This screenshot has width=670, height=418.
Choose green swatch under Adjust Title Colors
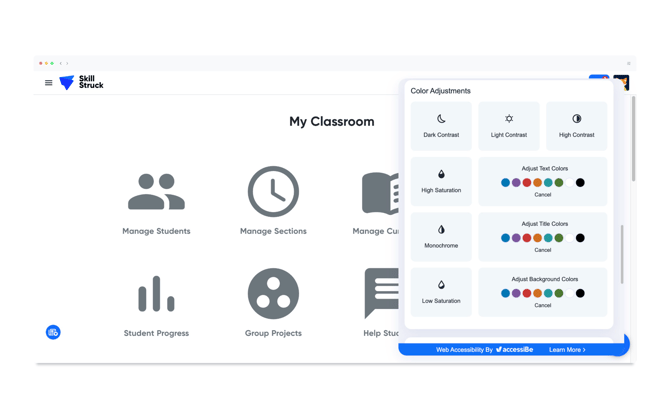559,238
